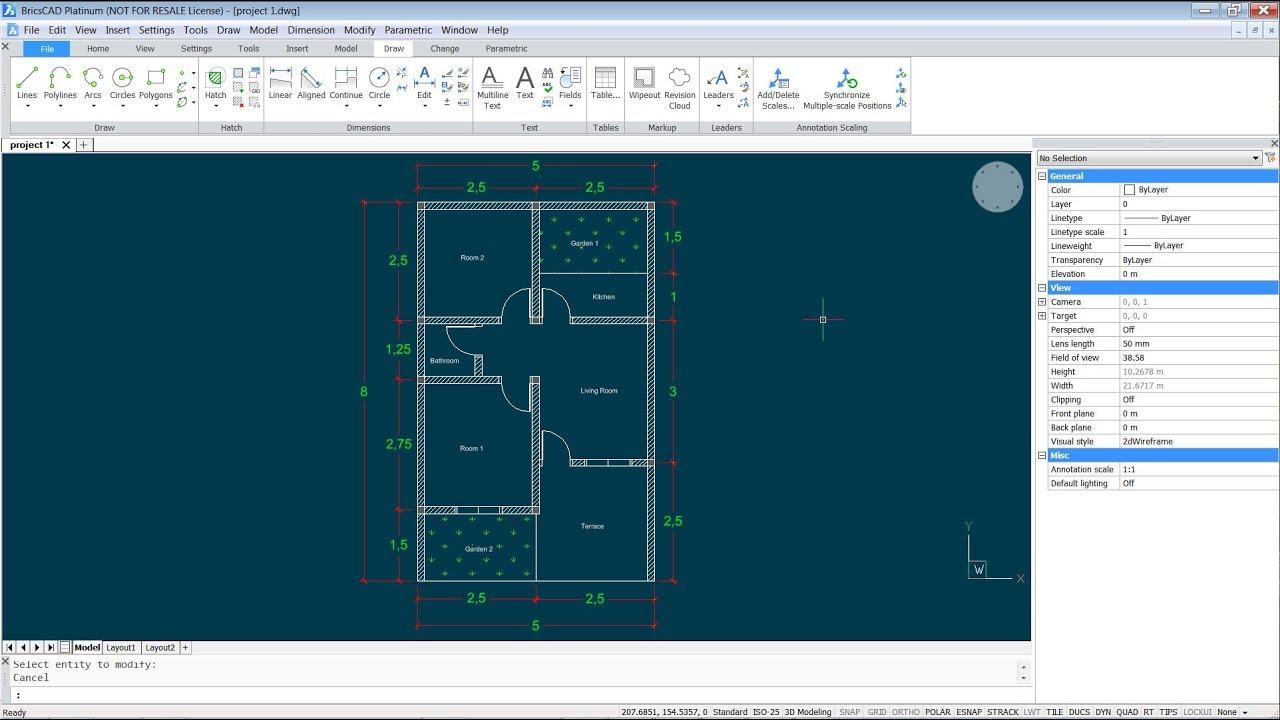Switch to the Insert ribbon tab
The width and height of the screenshot is (1280, 720).
[x=297, y=48]
